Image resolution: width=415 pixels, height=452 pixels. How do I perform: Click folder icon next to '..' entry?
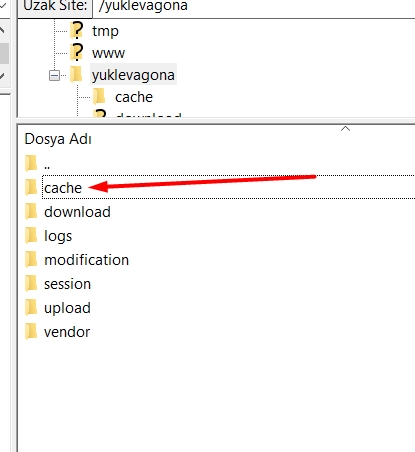pyautogui.click(x=31, y=163)
